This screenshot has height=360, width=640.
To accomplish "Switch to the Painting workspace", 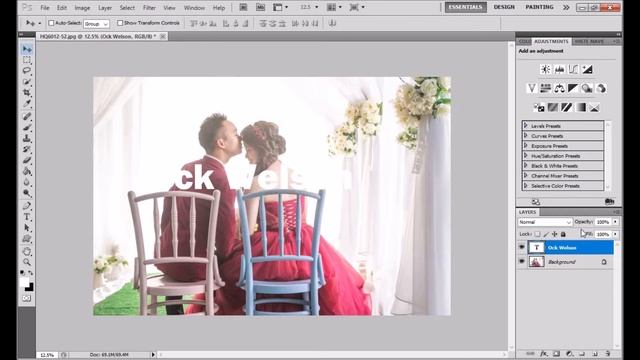I will (539, 7).
